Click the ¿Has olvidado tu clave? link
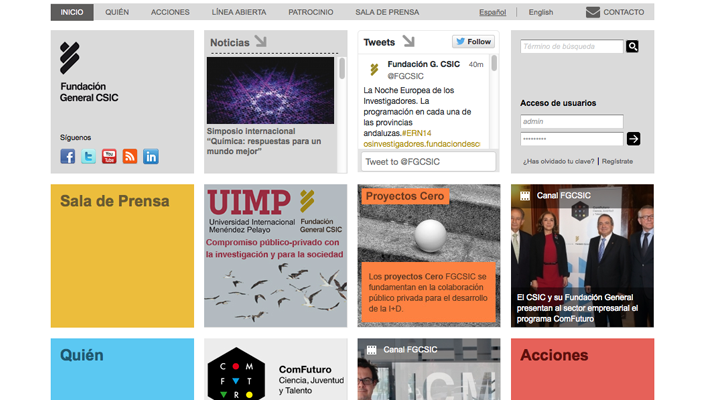This screenshot has width=701, height=400. pos(558,161)
